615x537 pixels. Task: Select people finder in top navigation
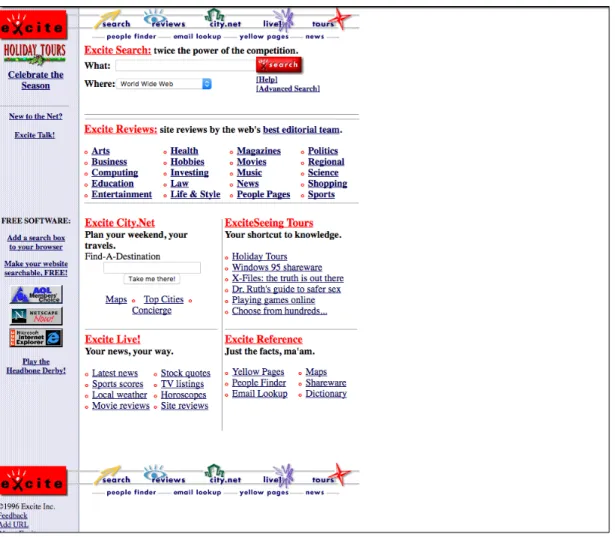[131, 36]
